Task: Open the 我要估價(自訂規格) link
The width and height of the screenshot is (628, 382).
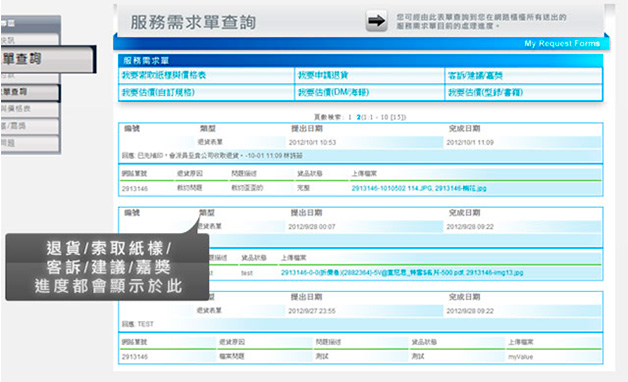Action: point(158,92)
